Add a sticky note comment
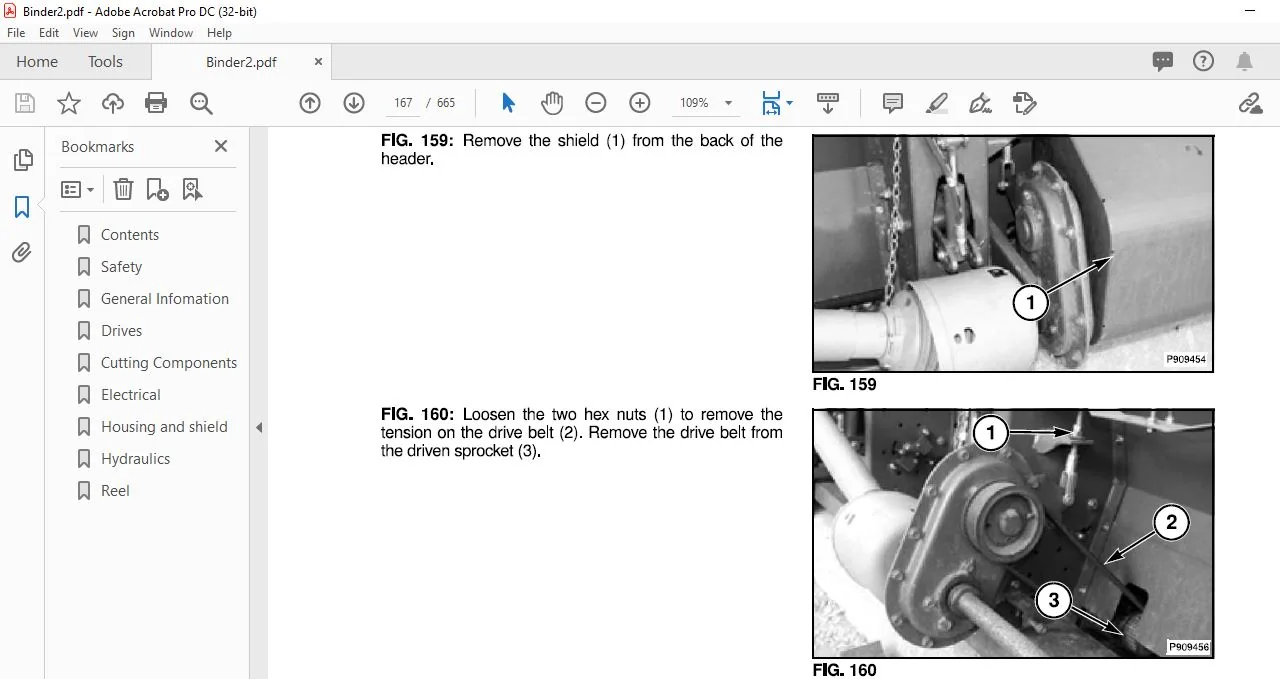The image size is (1280, 679). point(893,103)
